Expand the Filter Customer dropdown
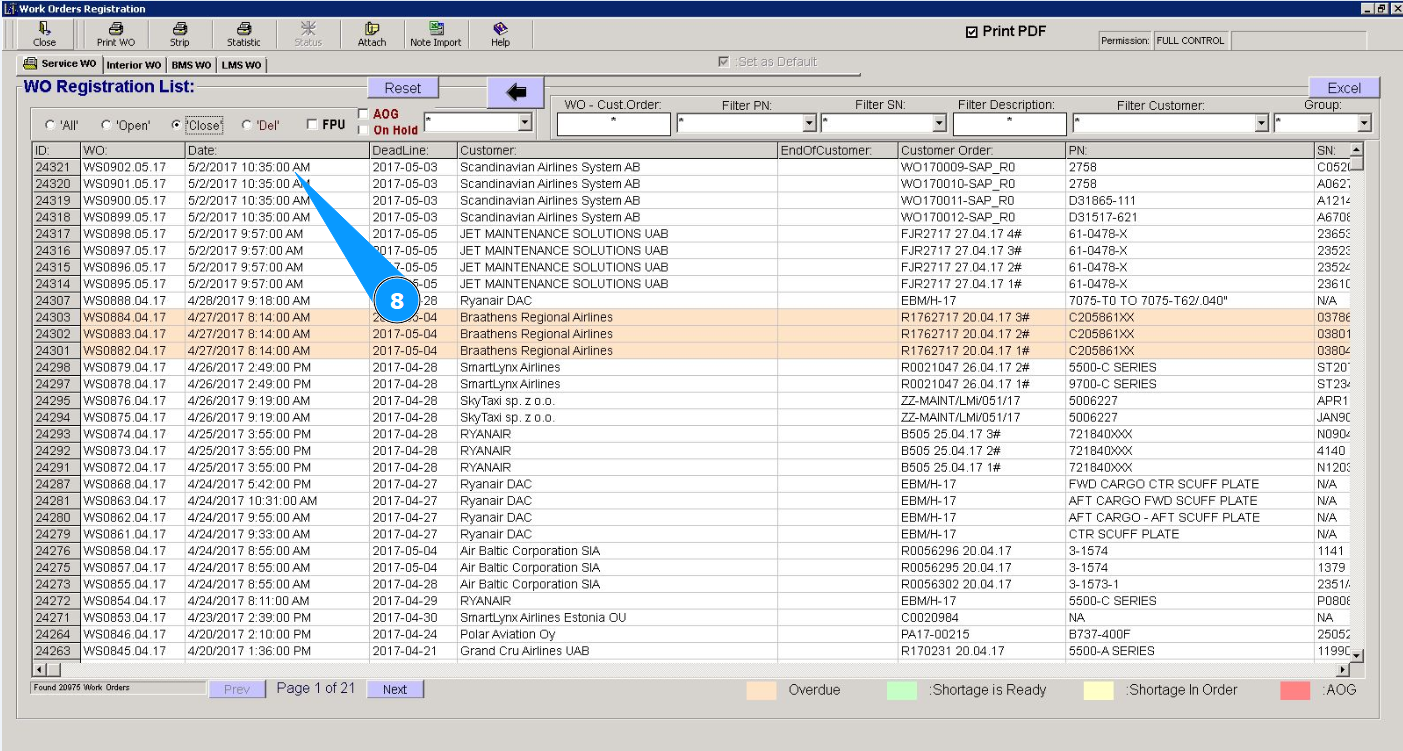 click(1262, 124)
